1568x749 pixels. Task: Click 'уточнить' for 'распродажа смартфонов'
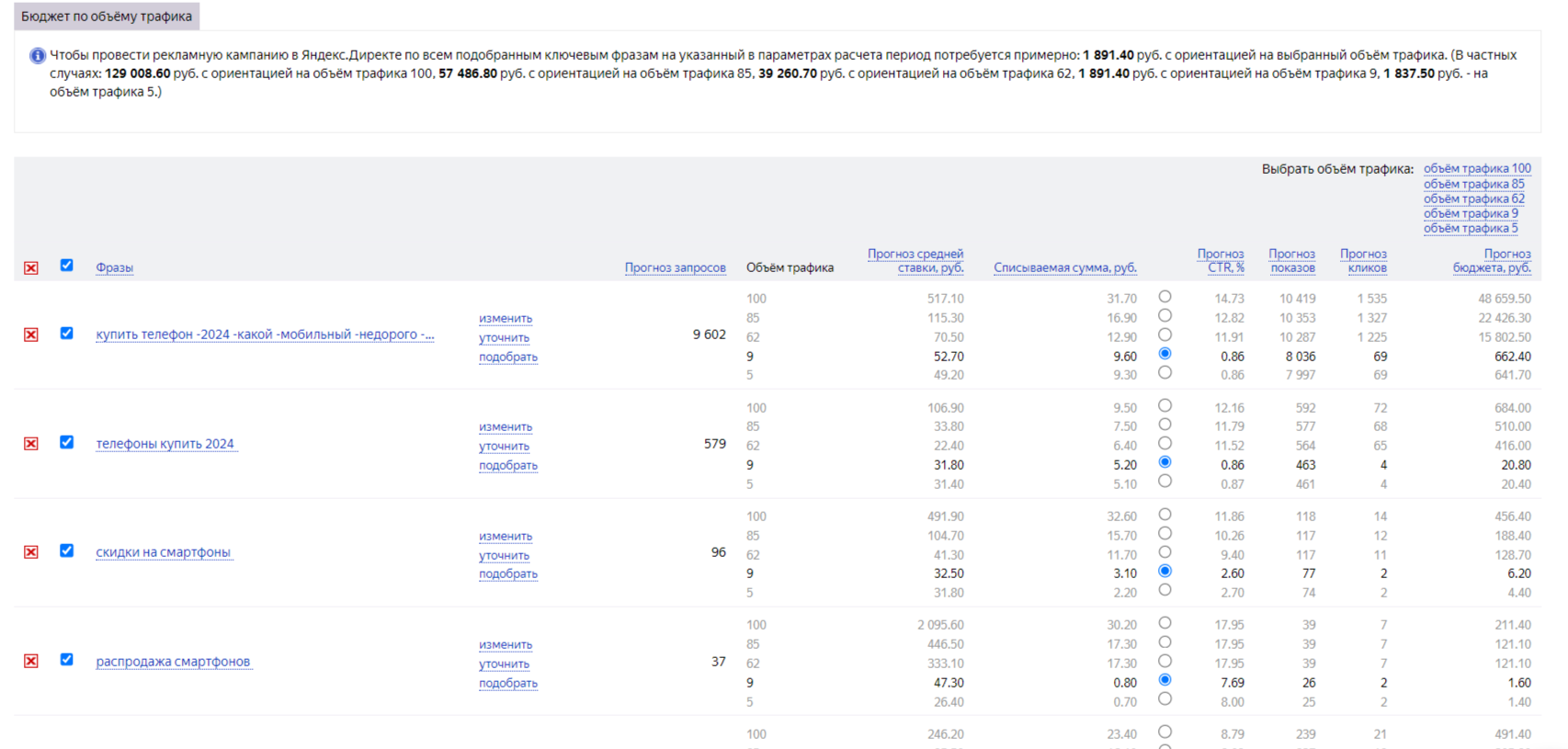(505, 664)
